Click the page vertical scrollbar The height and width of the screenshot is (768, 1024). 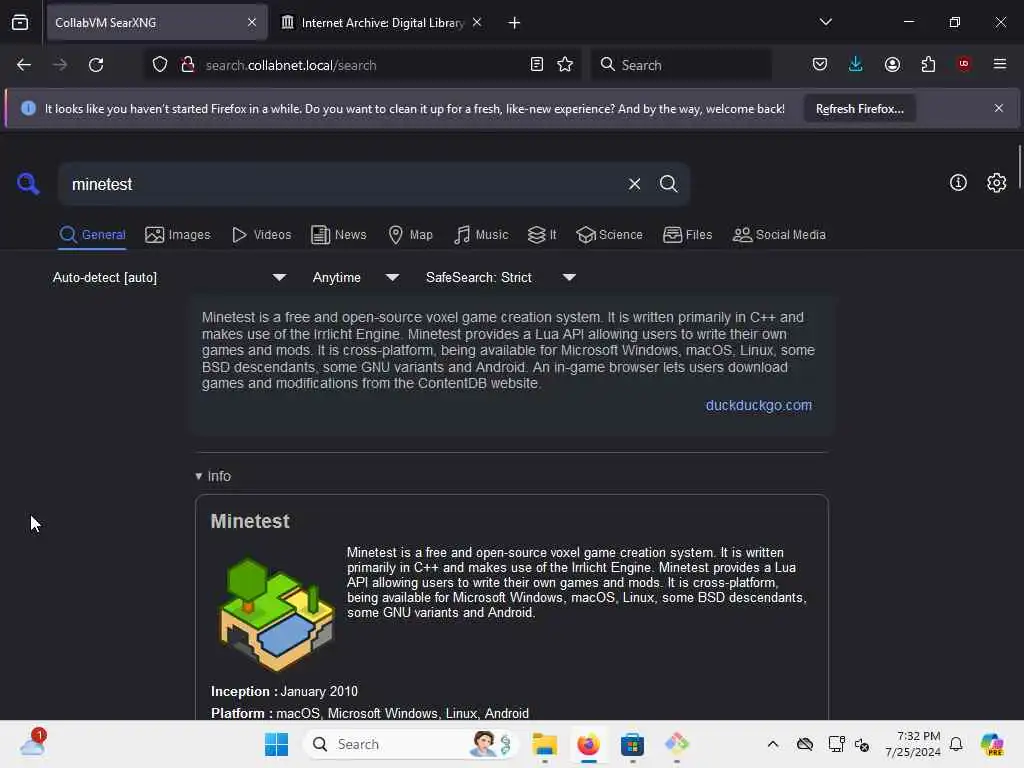(x=1019, y=168)
